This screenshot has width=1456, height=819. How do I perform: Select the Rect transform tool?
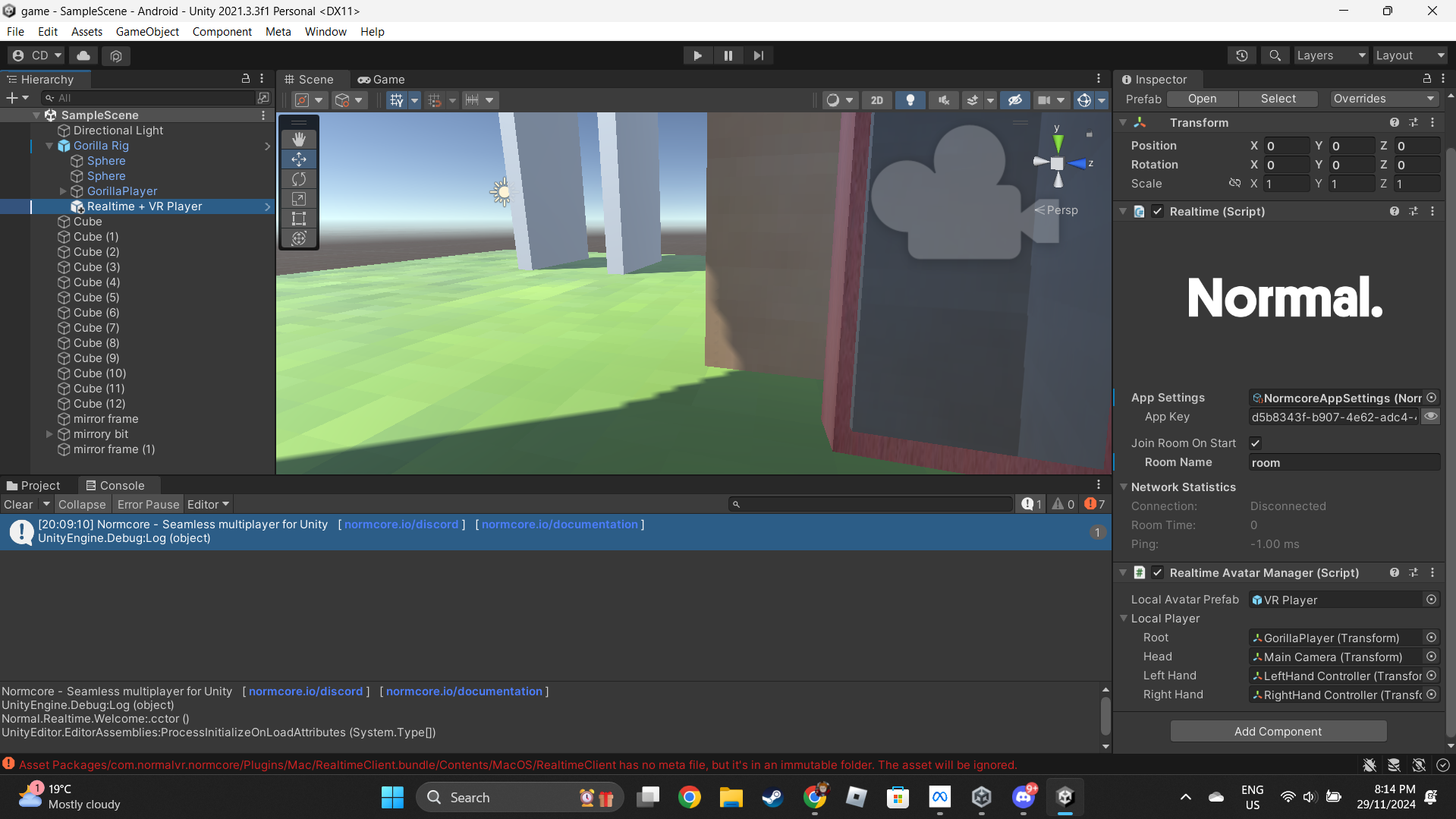[299, 219]
